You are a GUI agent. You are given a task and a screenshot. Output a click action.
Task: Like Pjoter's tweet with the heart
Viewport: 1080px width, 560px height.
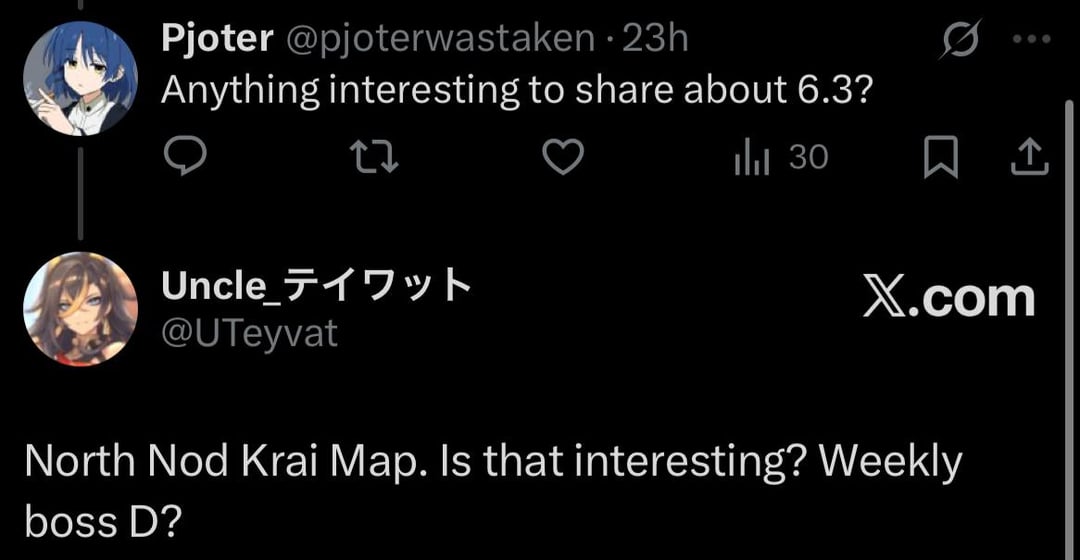point(563,157)
